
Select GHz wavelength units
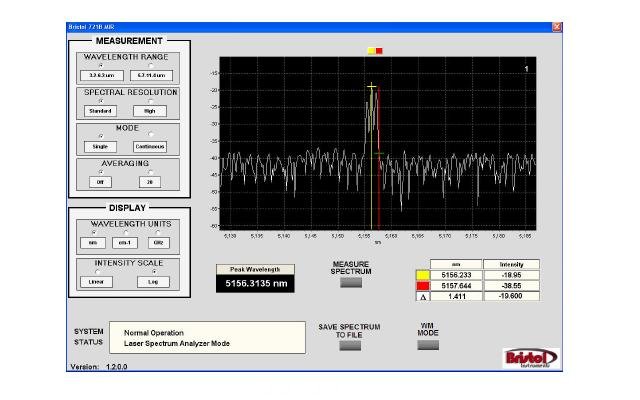157,243
